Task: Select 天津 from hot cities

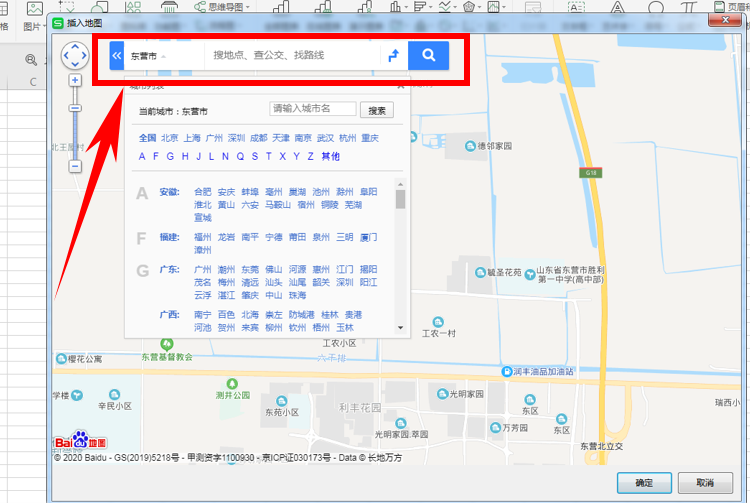Action: pyautogui.click(x=281, y=138)
